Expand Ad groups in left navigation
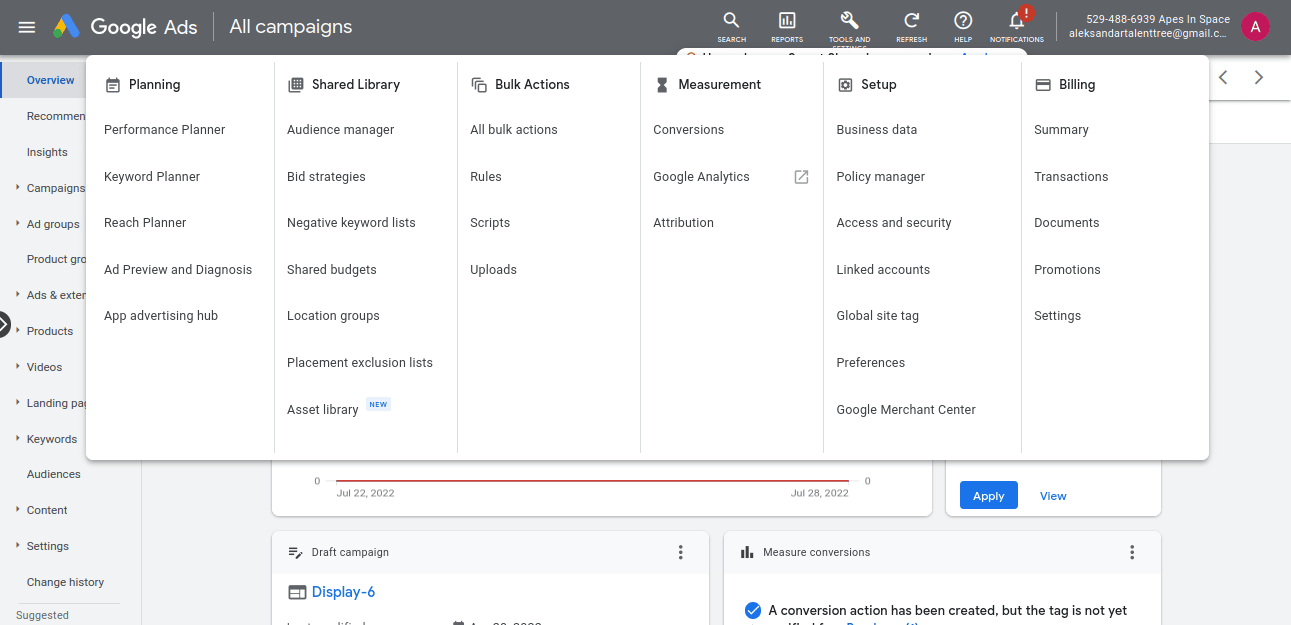Screen dimensions: 1291x625 click(x=18, y=223)
